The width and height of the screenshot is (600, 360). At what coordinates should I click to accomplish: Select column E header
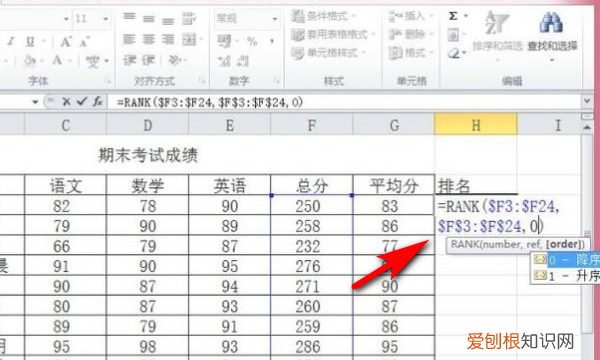(230, 125)
